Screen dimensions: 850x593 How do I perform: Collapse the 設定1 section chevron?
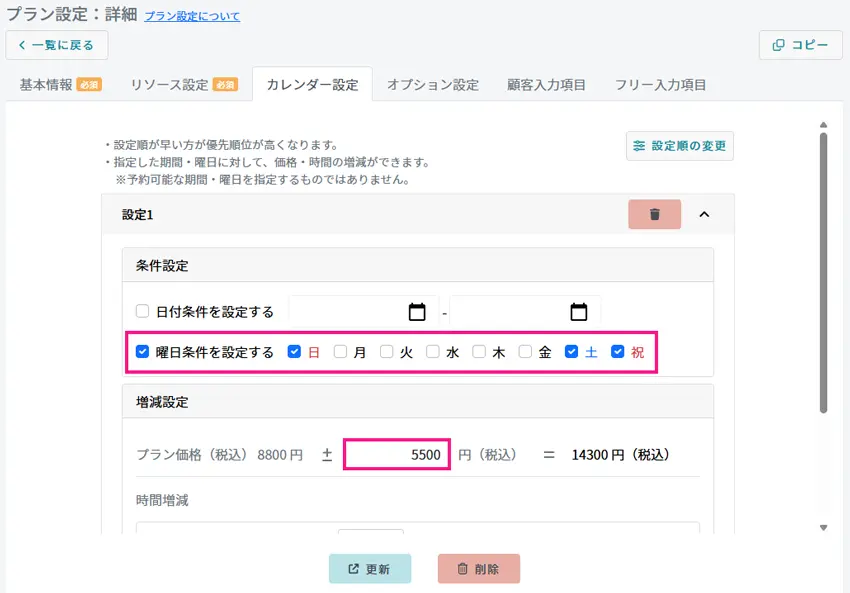coord(704,214)
